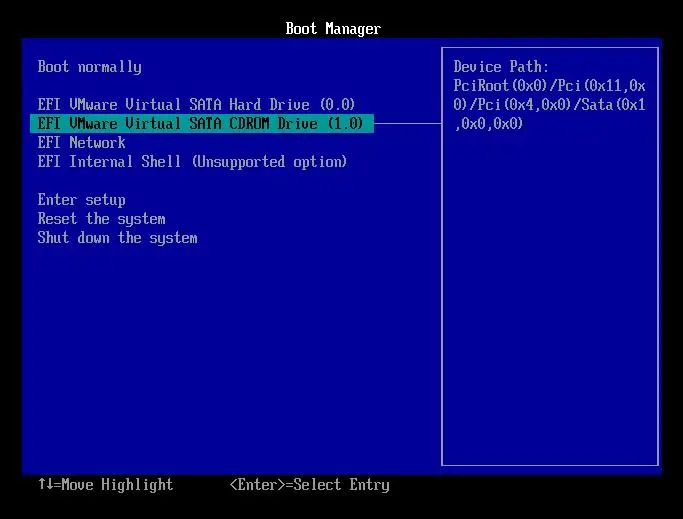Select the Boot normally entry
The height and width of the screenshot is (519, 683).
point(89,67)
